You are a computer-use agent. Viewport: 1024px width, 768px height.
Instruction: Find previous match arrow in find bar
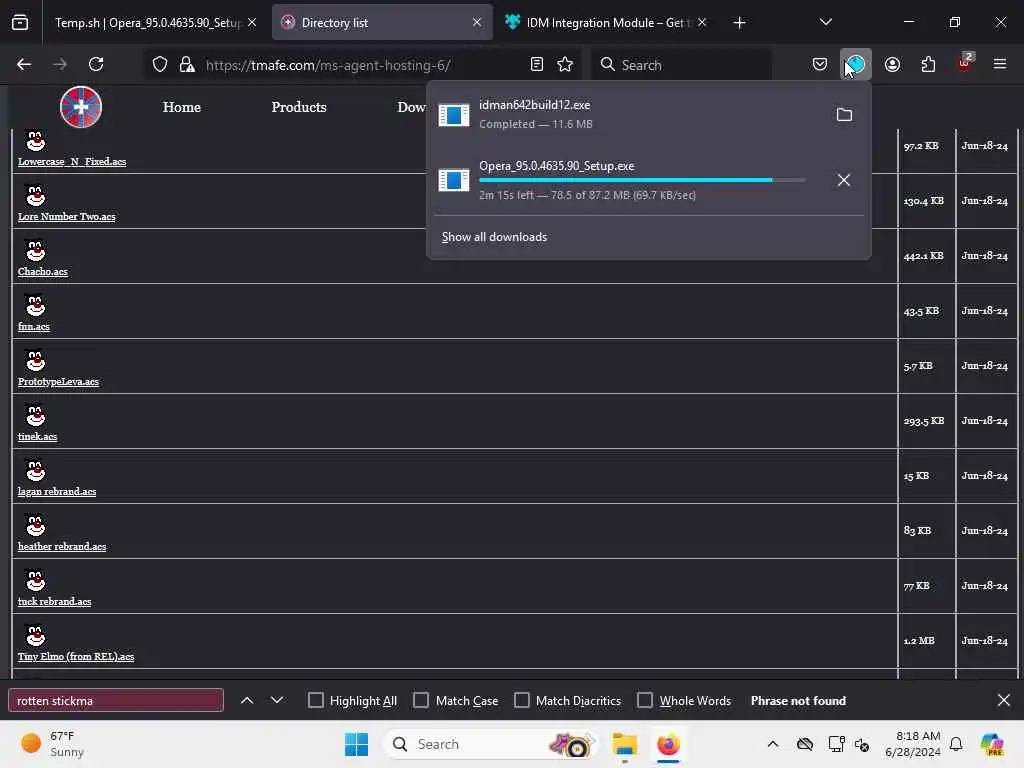[247, 700]
